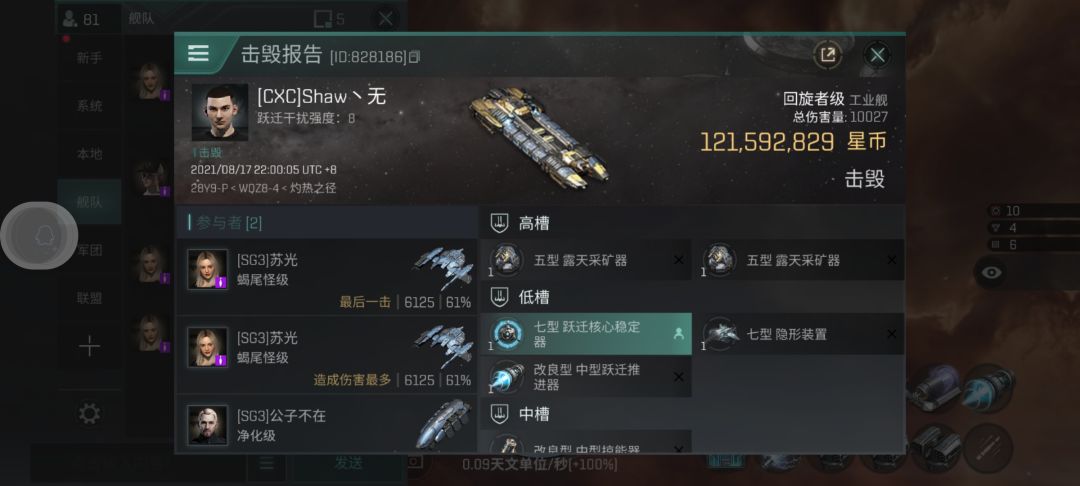Select the cloaking device module icon

coord(720,335)
